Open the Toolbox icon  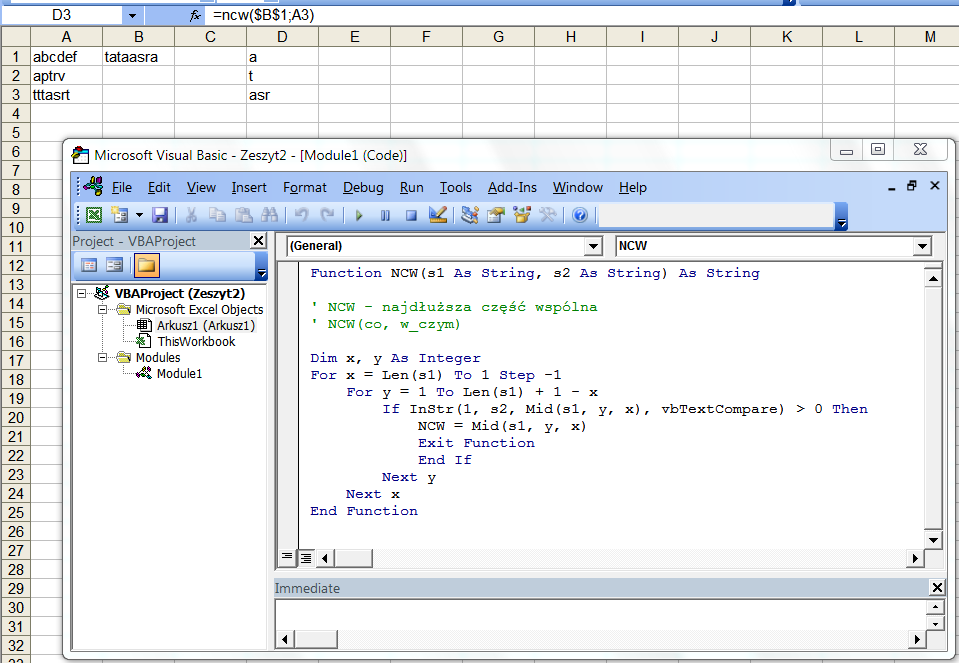click(547, 215)
